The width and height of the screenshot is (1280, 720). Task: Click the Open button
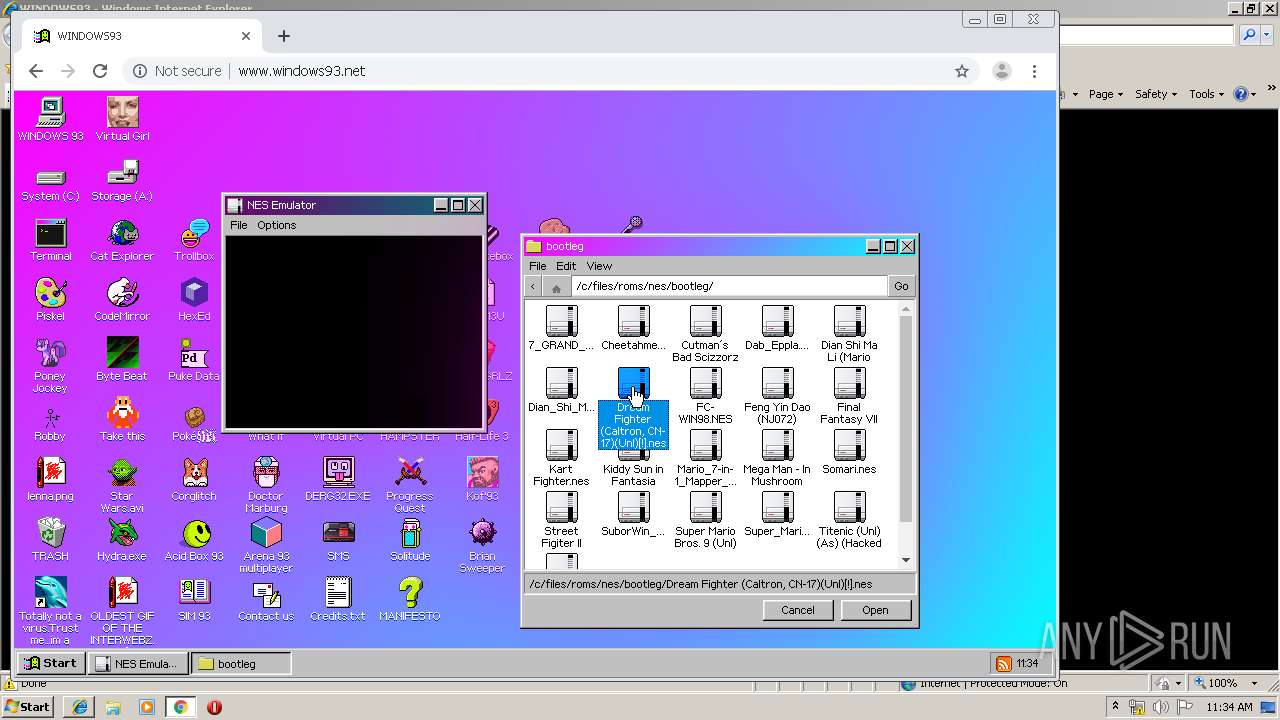point(875,610)
